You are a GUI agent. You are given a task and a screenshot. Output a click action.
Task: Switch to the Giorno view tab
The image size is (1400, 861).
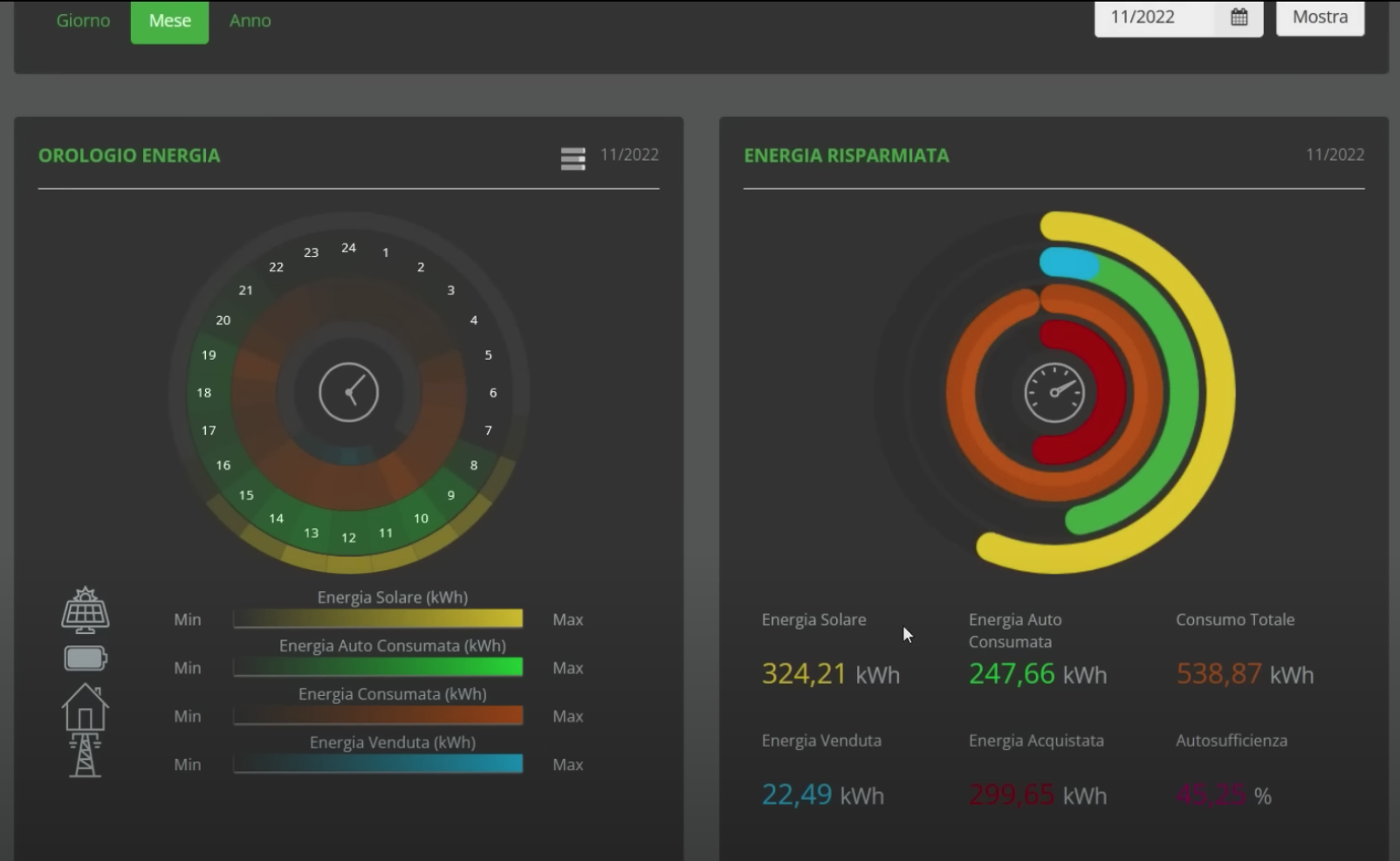click(x=83, y=21)
